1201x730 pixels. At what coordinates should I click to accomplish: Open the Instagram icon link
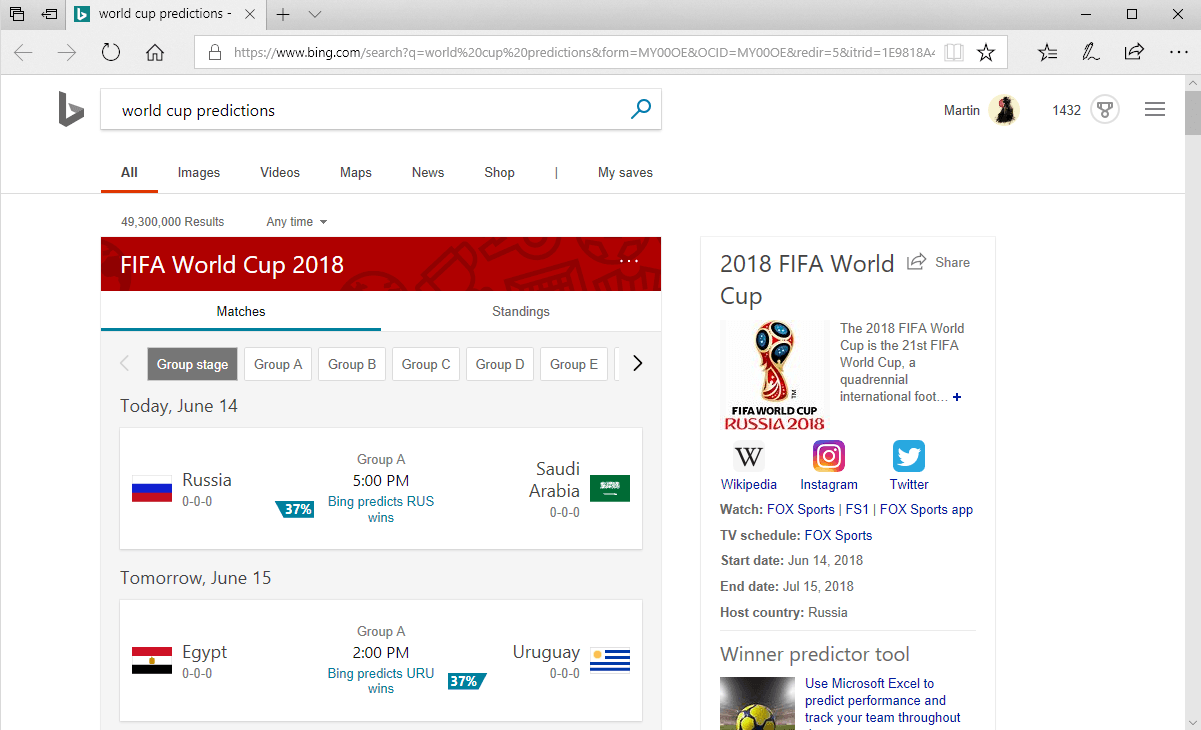tap(829, 456)
